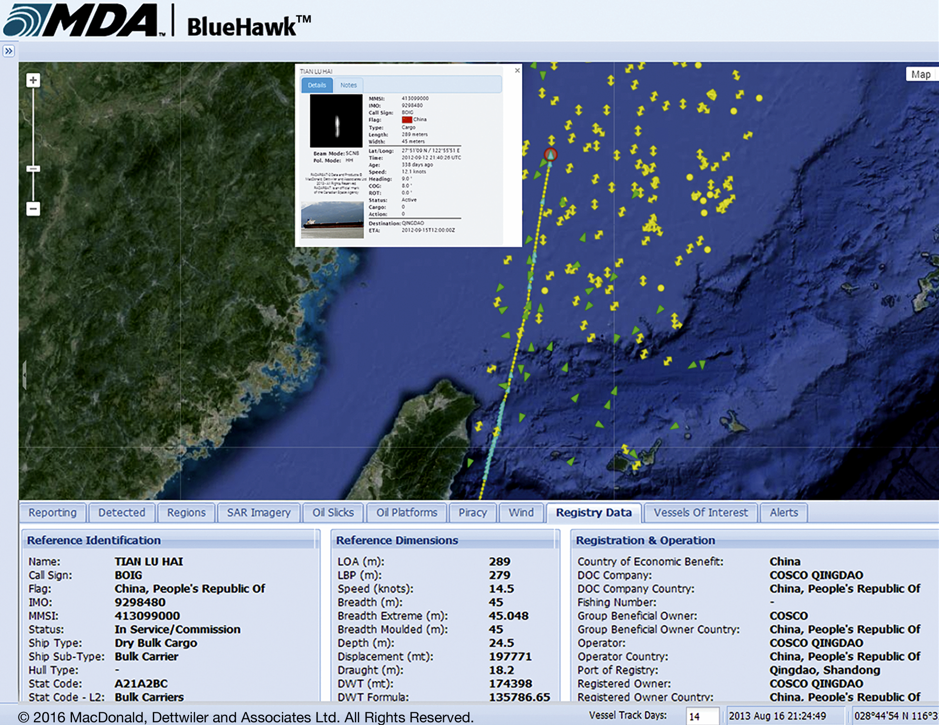Click the Group Beneficial Owner value 'COSCO'
This screenshot has height=725, width=939.
(789, 616)
